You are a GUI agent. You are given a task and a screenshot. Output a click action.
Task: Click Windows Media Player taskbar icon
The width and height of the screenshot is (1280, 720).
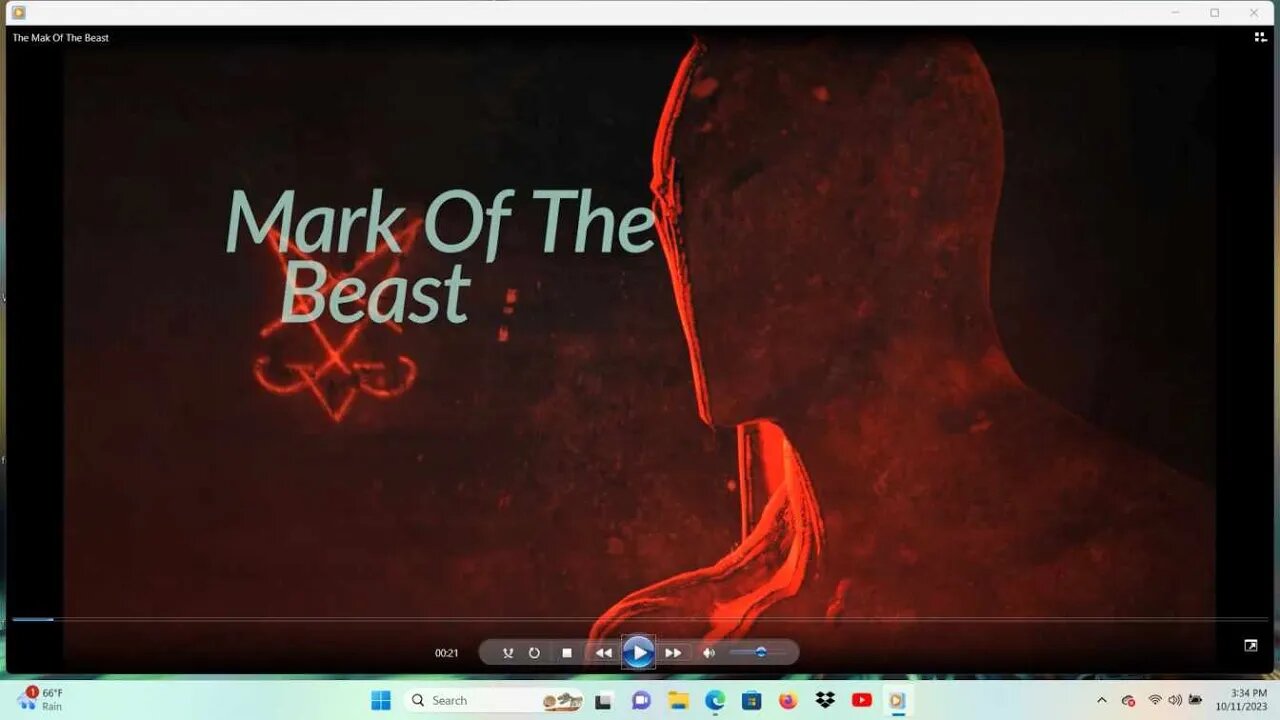897,700
